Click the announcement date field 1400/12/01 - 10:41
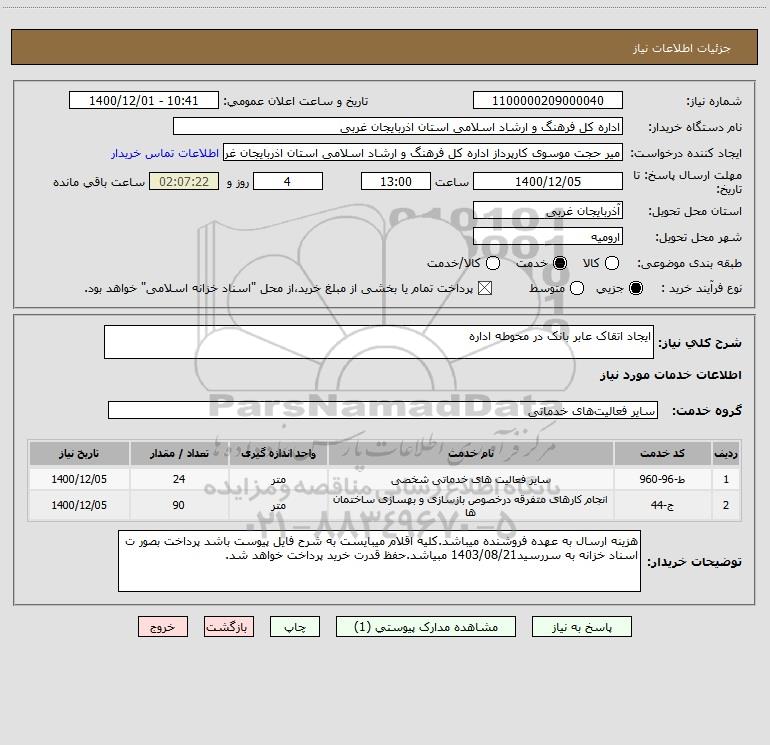This screenshot has height=745, width=770. pos(144,101)
